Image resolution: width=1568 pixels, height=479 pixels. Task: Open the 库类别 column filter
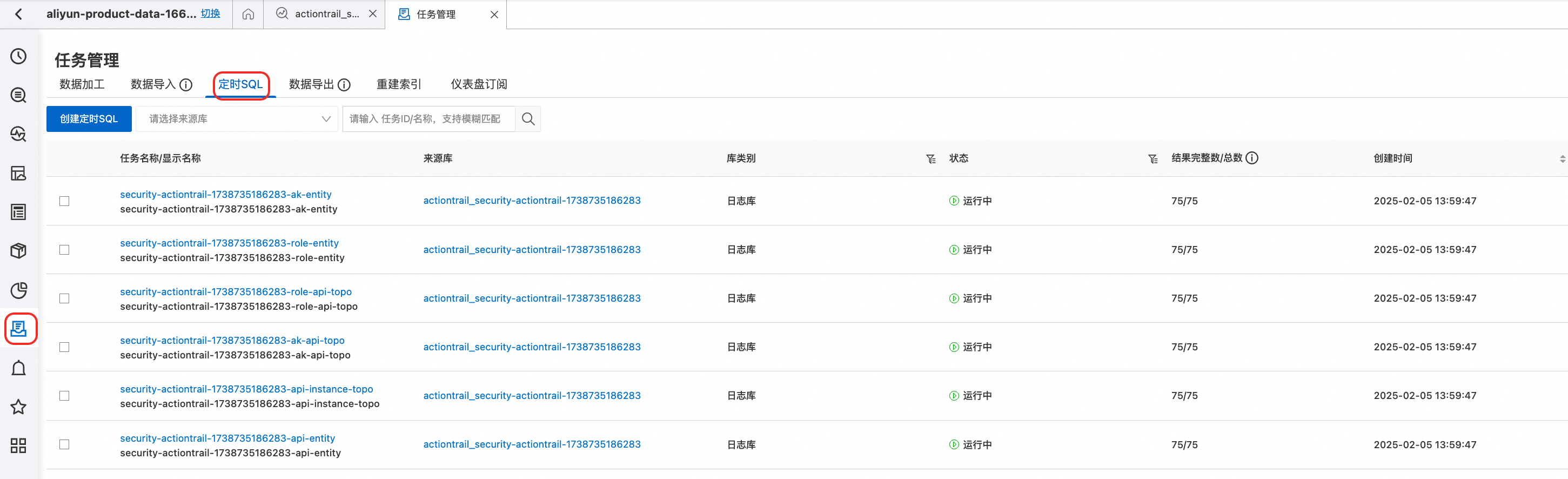point(930,159)
